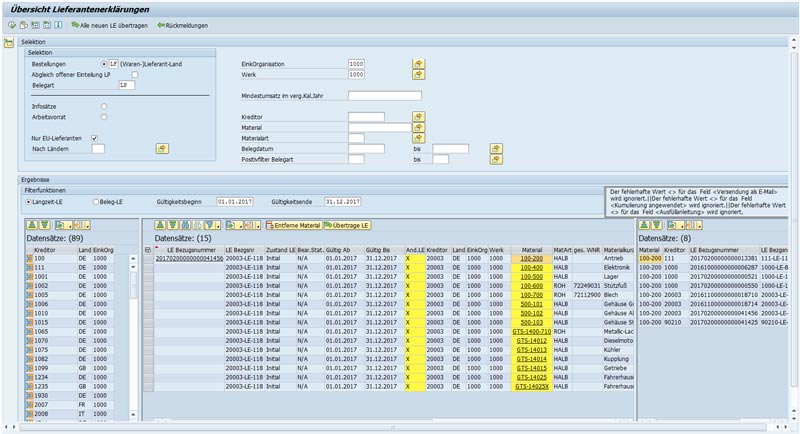The width and height of the screenshot is (800, 434).
Task: Select the Beleg-LE radio button
Action: 95,202
